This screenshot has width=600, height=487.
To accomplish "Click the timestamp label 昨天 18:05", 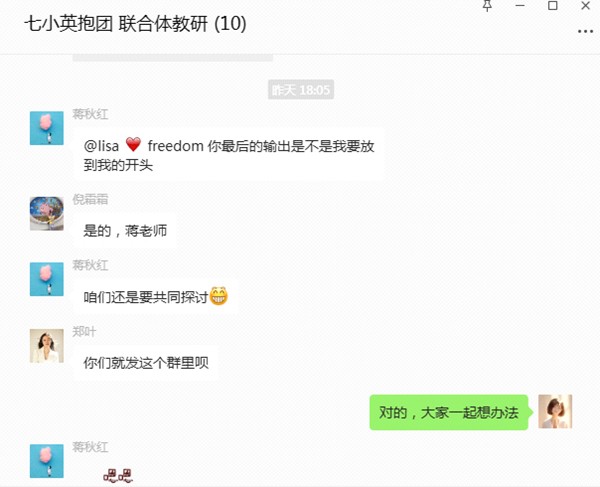I will (x=301, y=90).
